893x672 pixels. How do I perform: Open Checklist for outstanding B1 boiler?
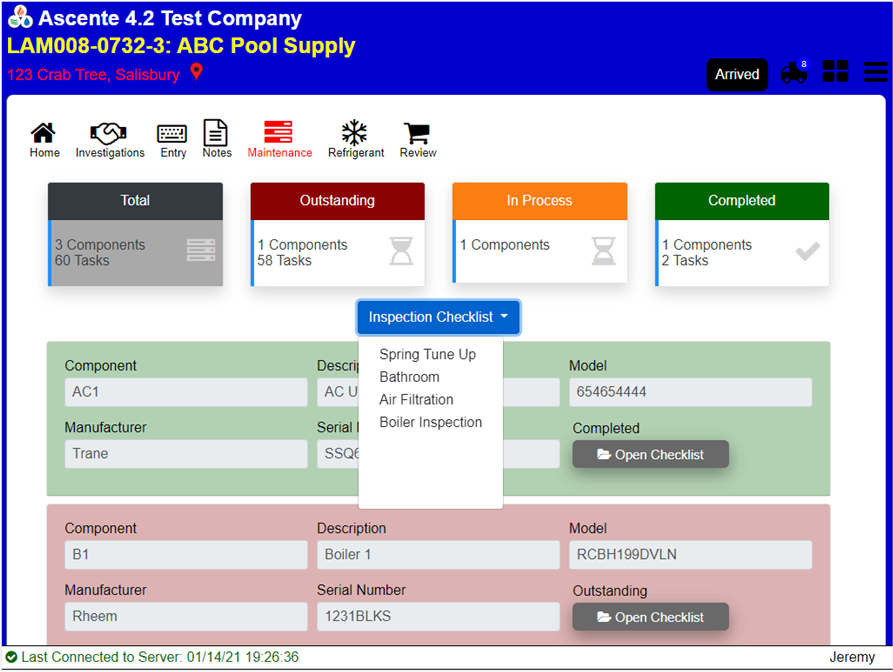pos(650,617)
